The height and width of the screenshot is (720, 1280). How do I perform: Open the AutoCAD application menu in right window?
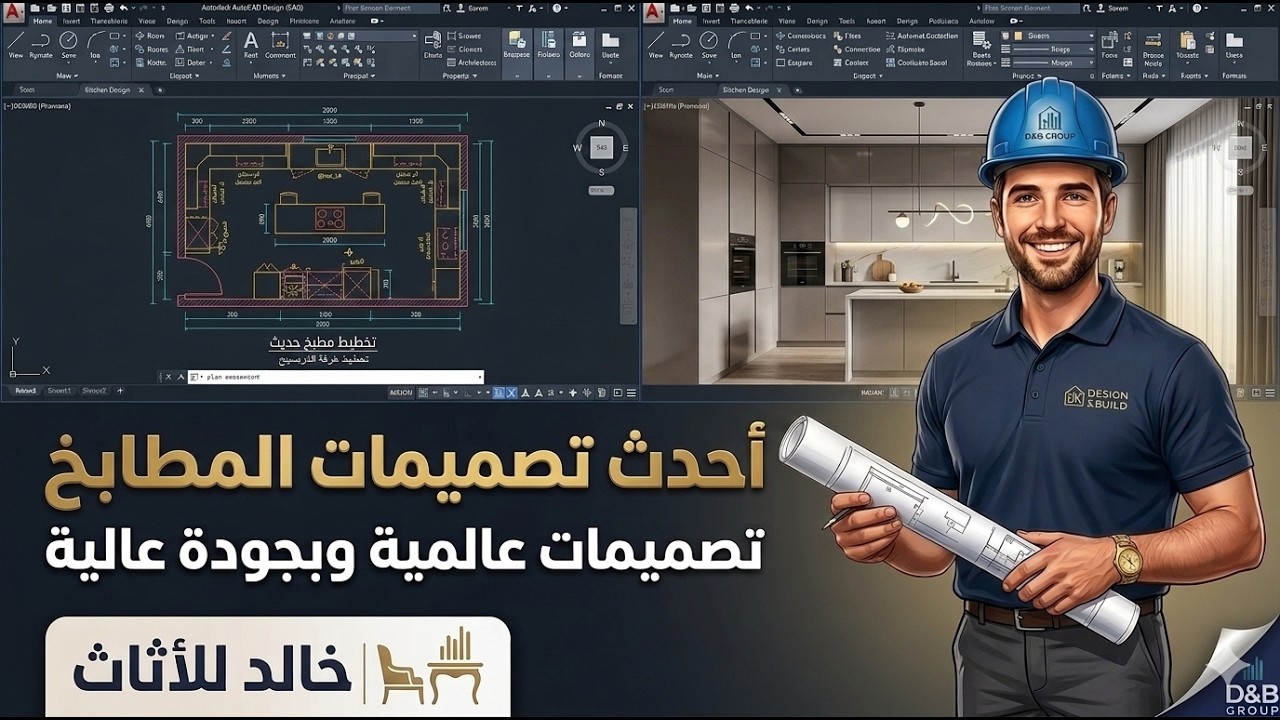point(653,11)
